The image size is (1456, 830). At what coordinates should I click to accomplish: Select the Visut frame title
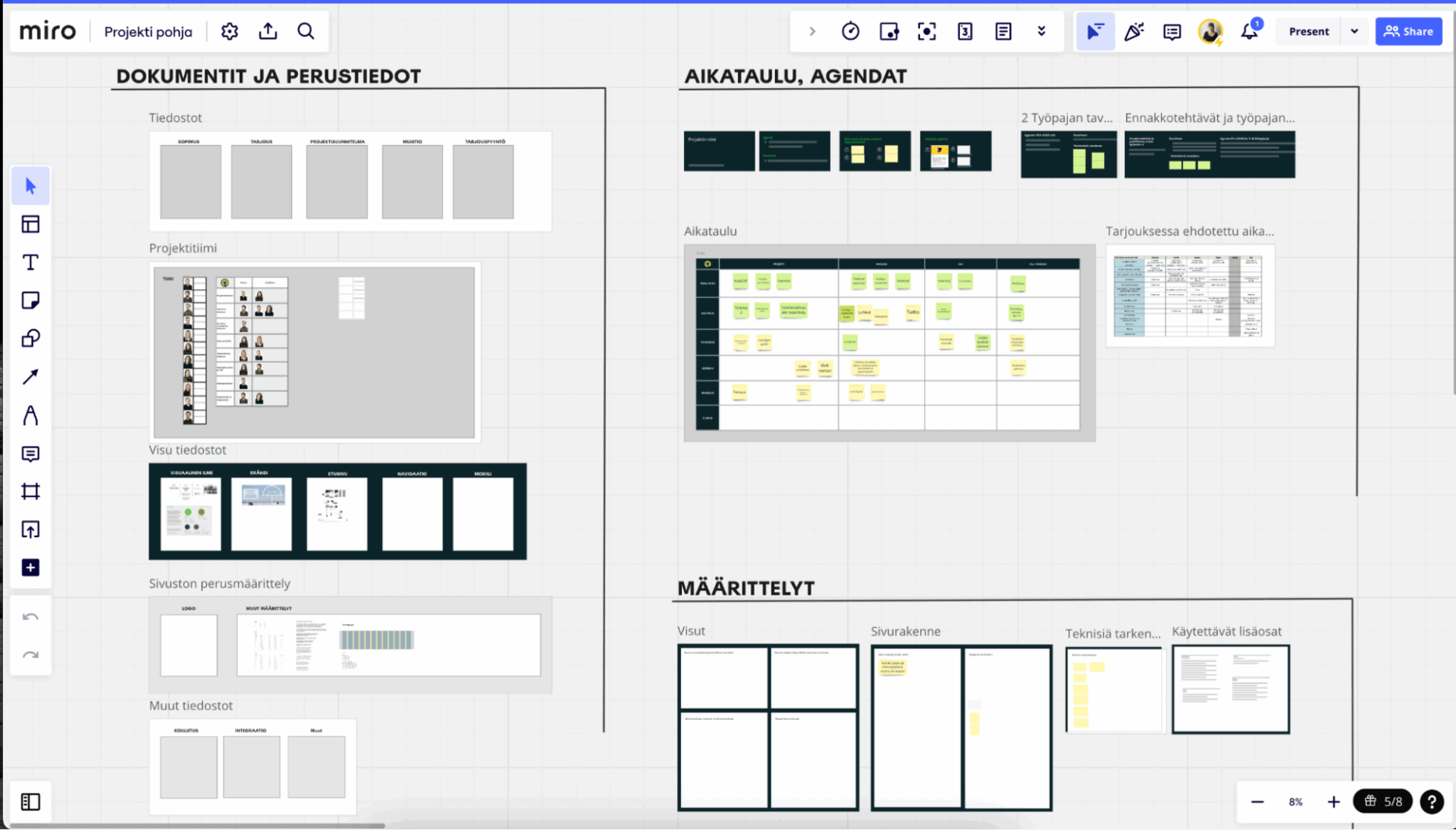pyautogui.click(x=691, y=631)
